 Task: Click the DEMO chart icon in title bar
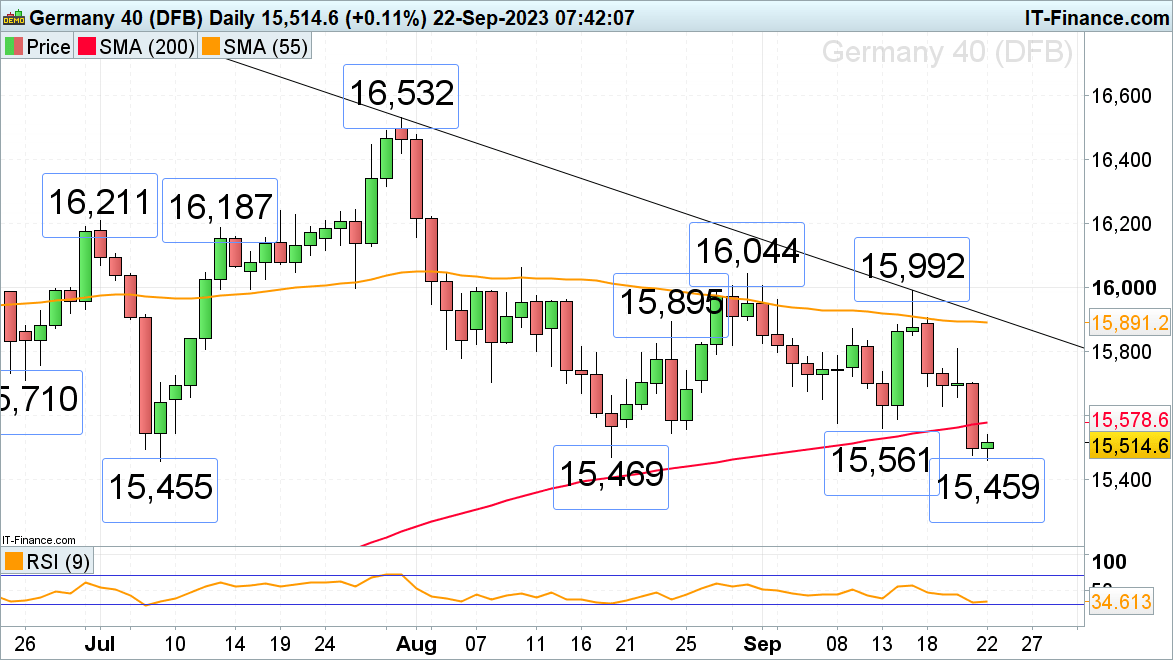(13, 17)
